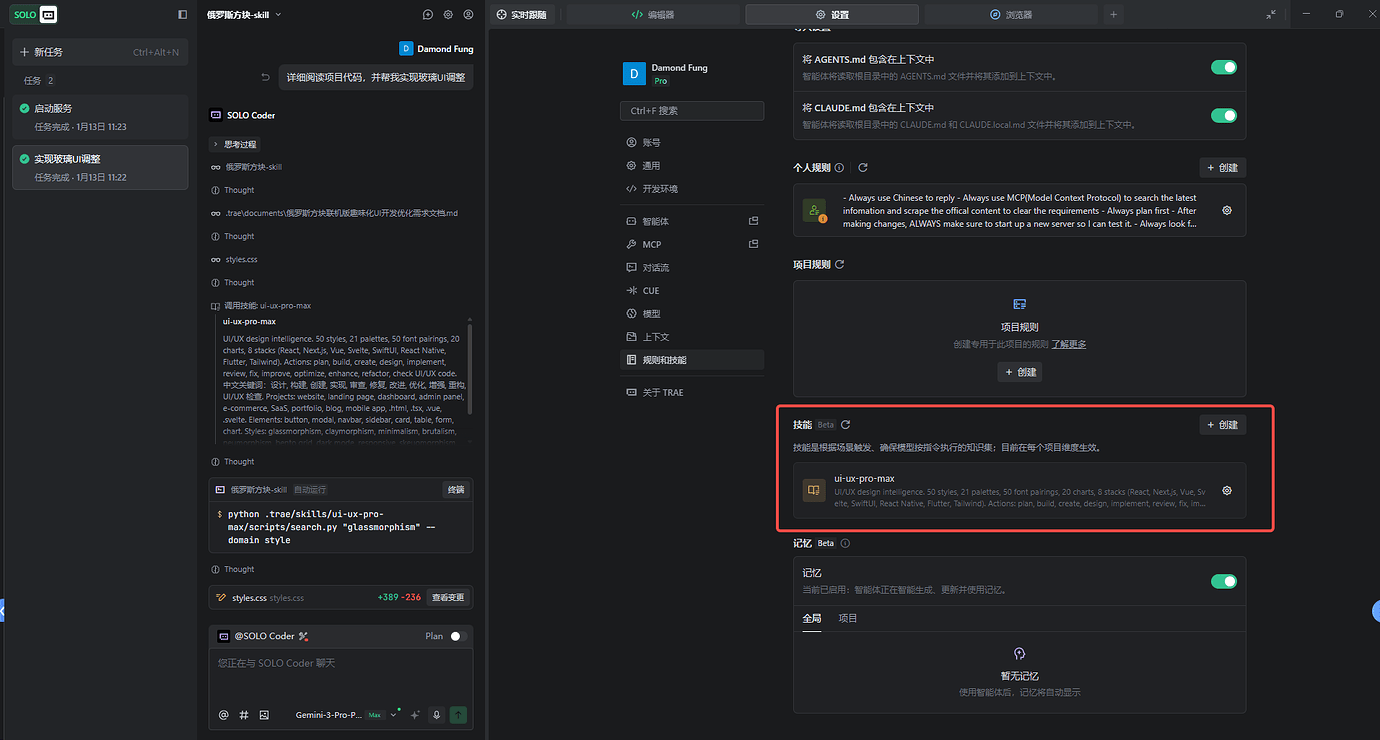Click the sparkle prompt-enhance icon
The width and height of the screenshot is (1380, 740).
415,715
